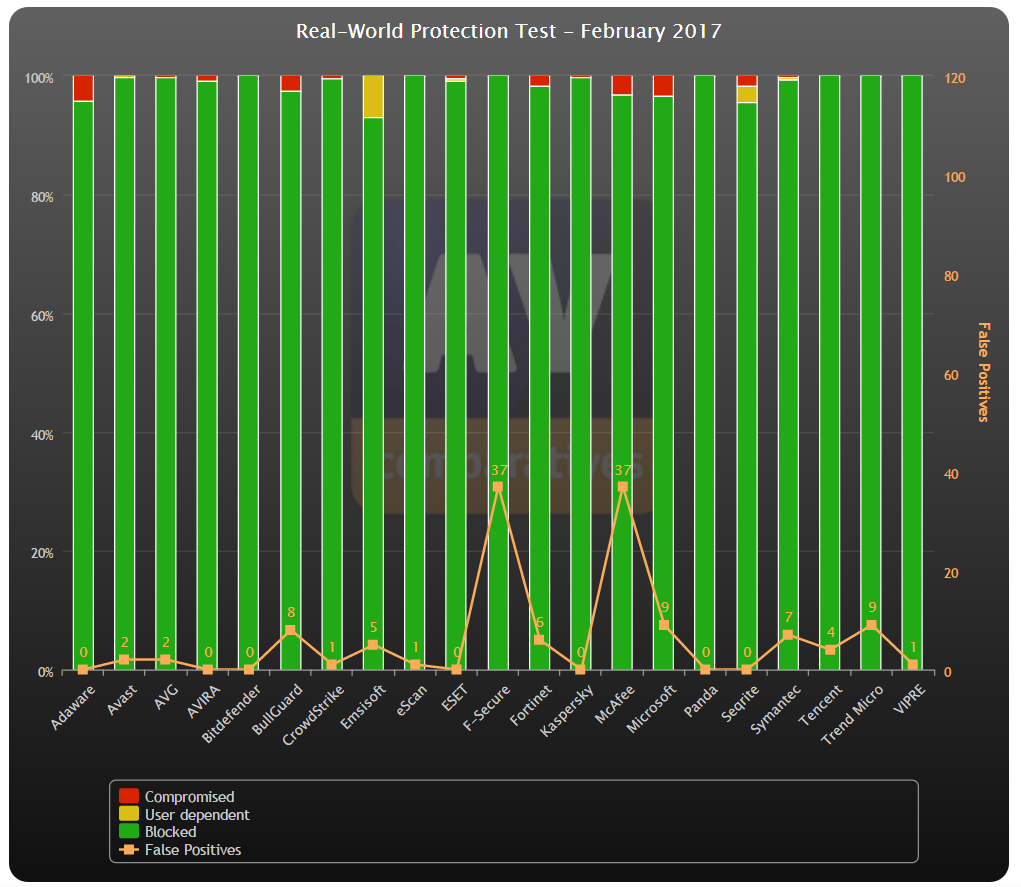Click the 100 right axis tick label
This screenshot has height=887, width=1021.
tap(955, 177)
